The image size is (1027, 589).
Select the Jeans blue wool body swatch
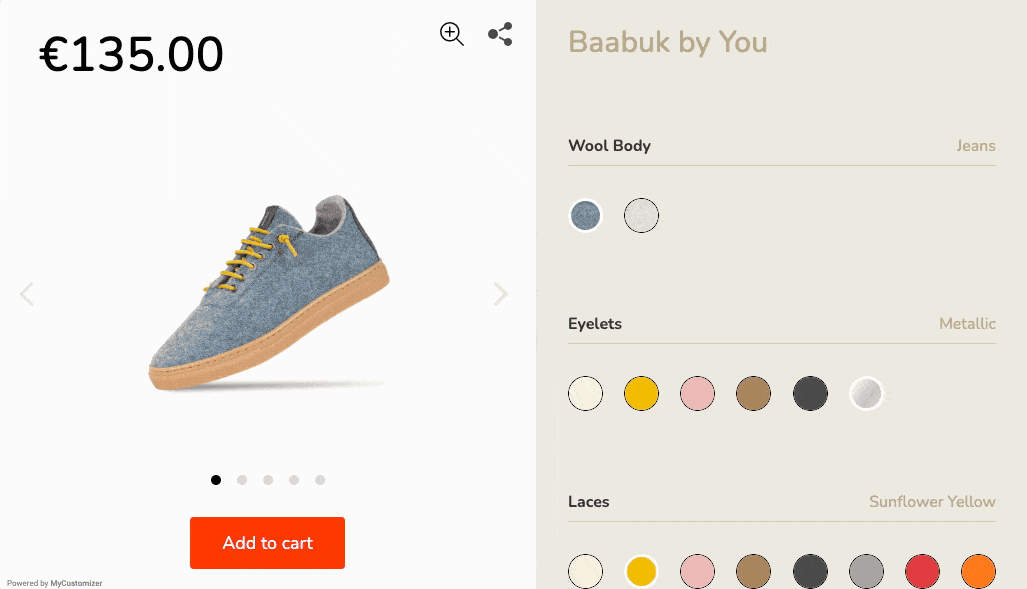pyautogui.click(x=585, y=215)
